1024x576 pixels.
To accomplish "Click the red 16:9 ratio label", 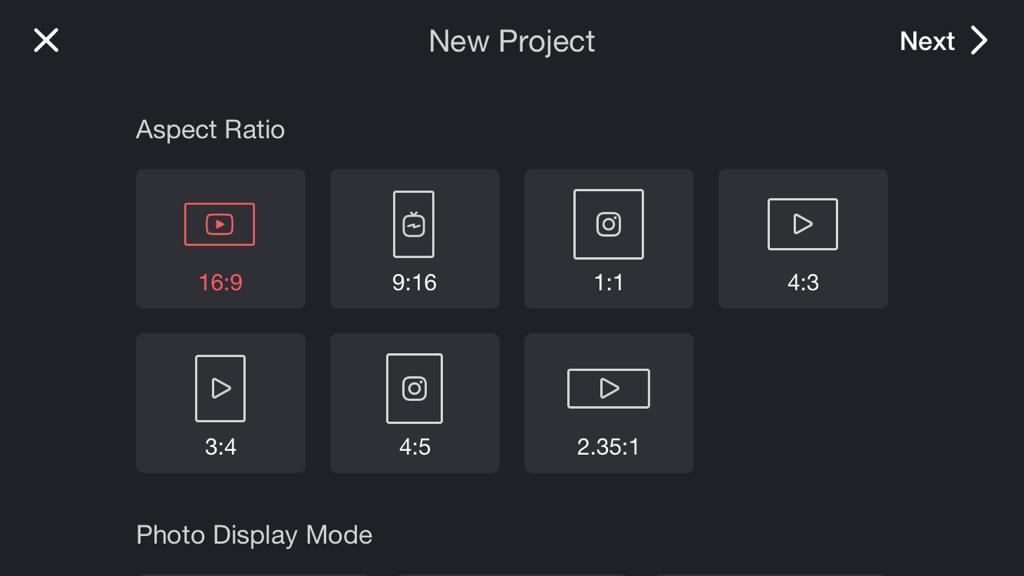I will click(220, 283).
